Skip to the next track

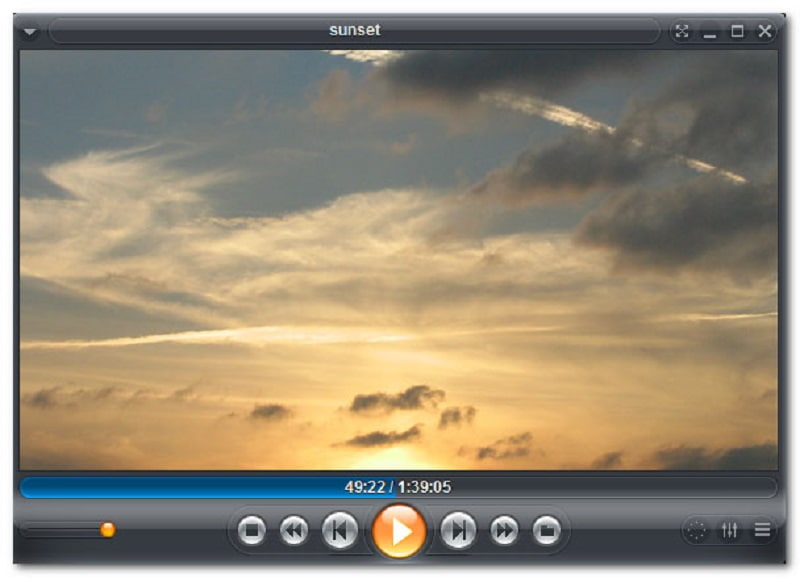tap(458, 531)
